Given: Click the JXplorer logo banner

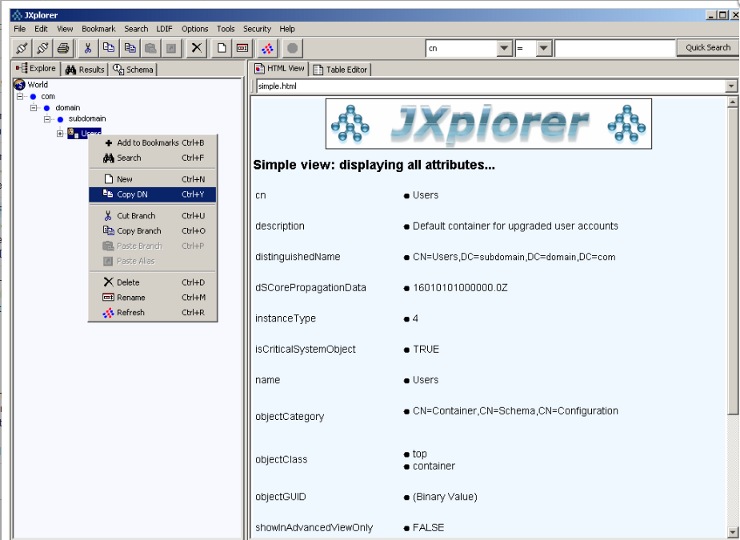Looking at the screenshot, I should pyautogui.click(x=488, y=124).
